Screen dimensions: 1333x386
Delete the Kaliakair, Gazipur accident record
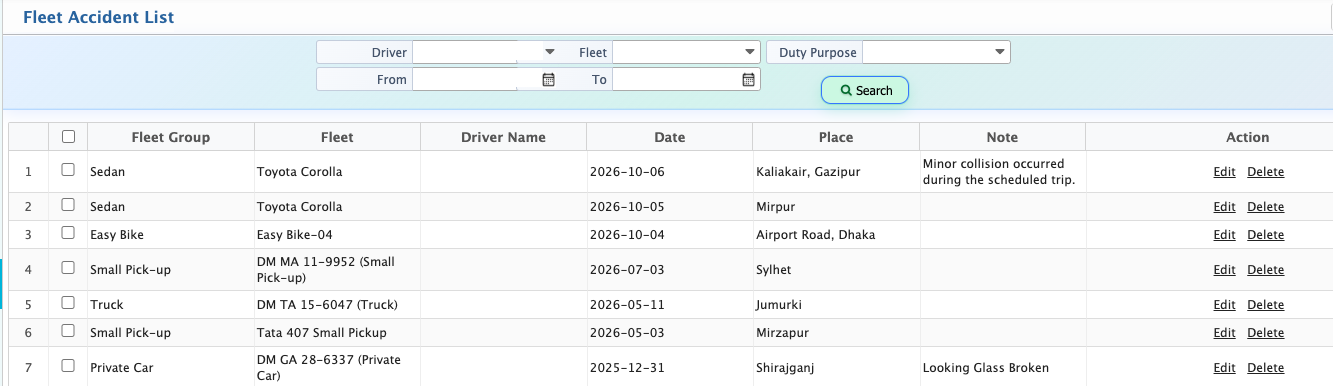[1265, 172]
